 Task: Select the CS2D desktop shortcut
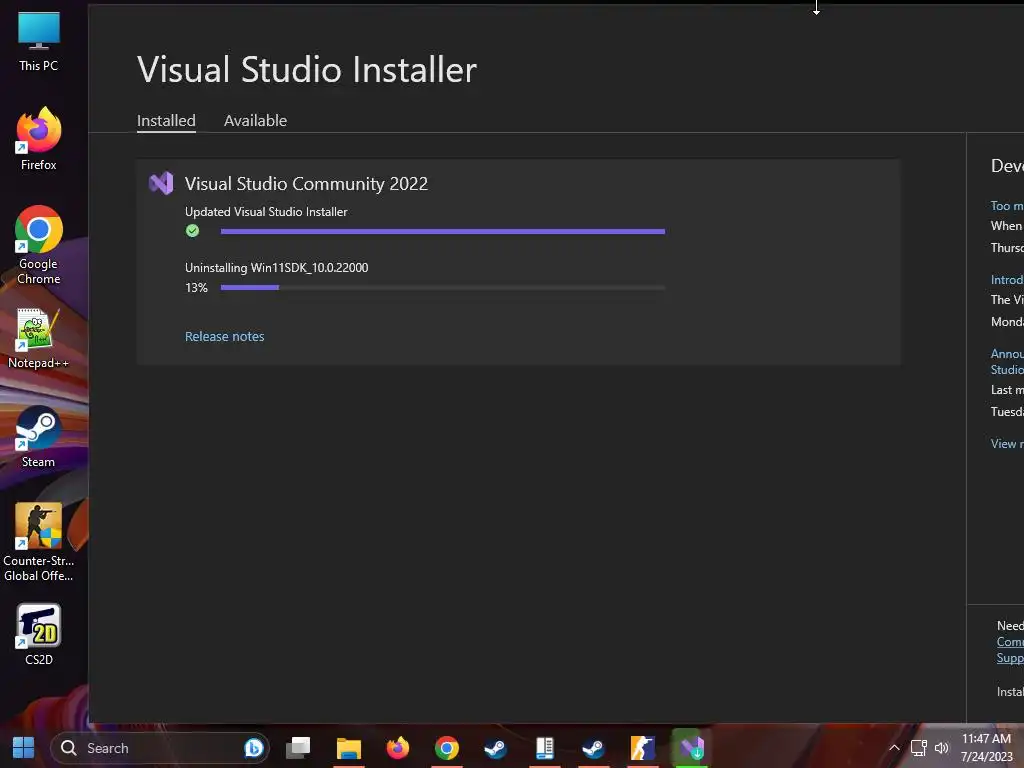click(x=39, y=635)
